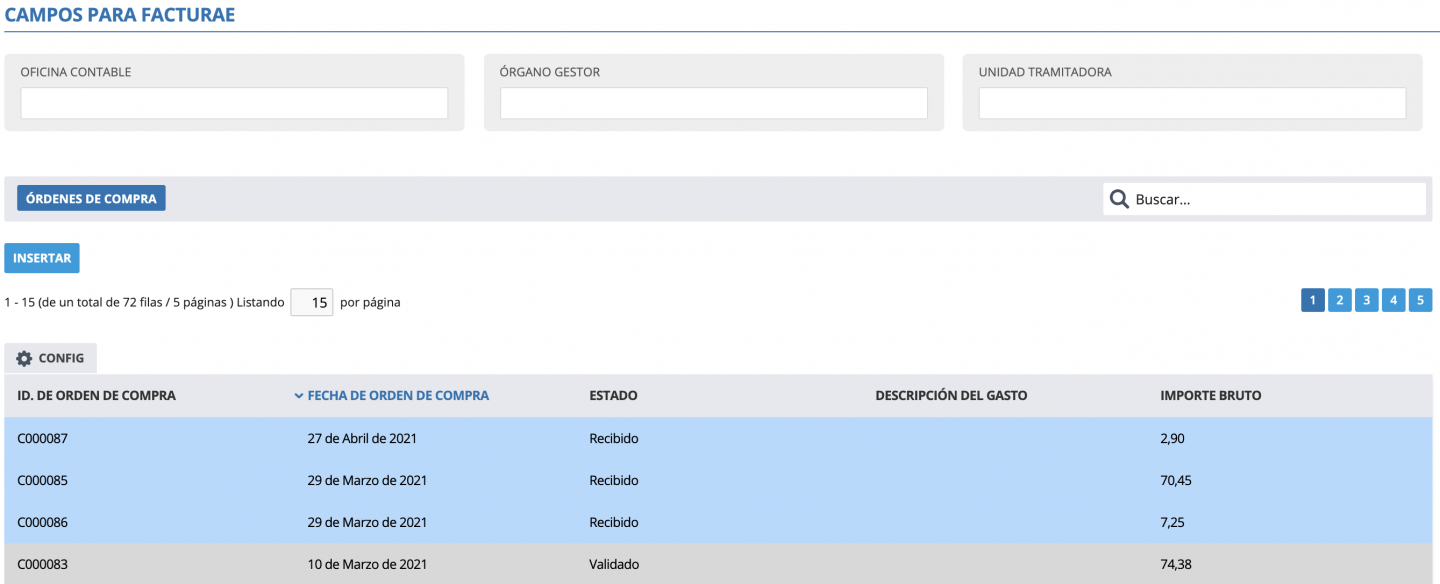Image resolution: width=1440 pixels, height=584 pixels.
Task: Edit the rows per page field
Action: (x=312, y=302)
